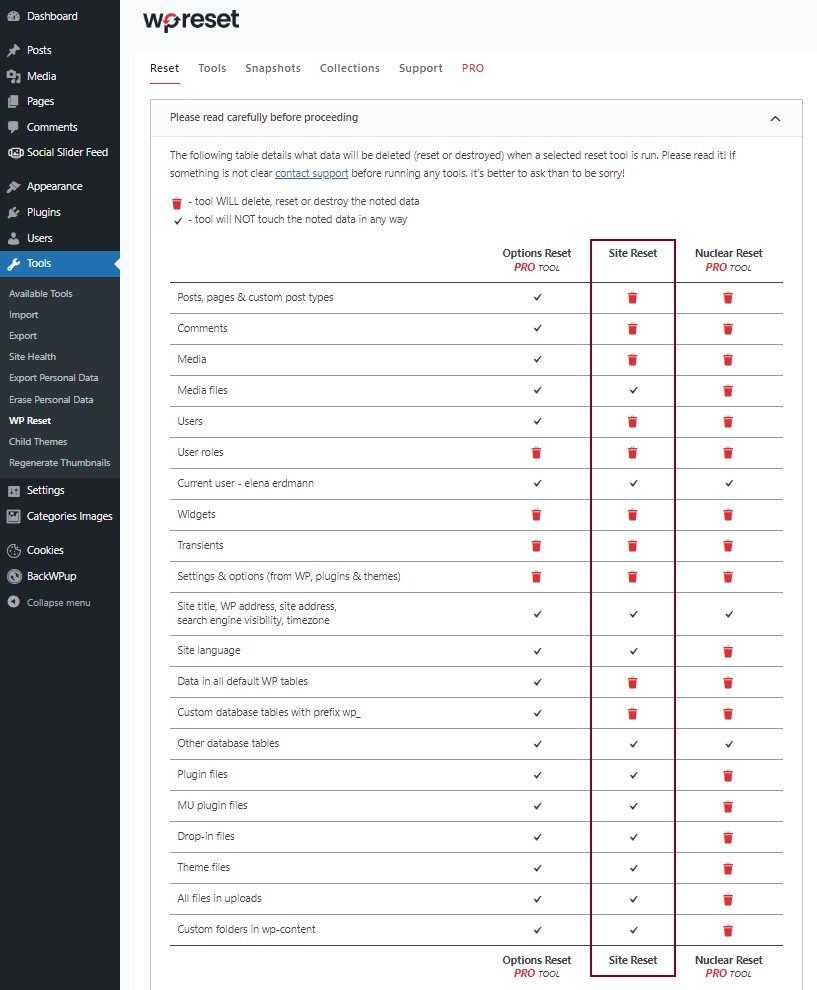Collapse the warning notice with the chevron
The image size is (817, 990).
click(775, 117)
